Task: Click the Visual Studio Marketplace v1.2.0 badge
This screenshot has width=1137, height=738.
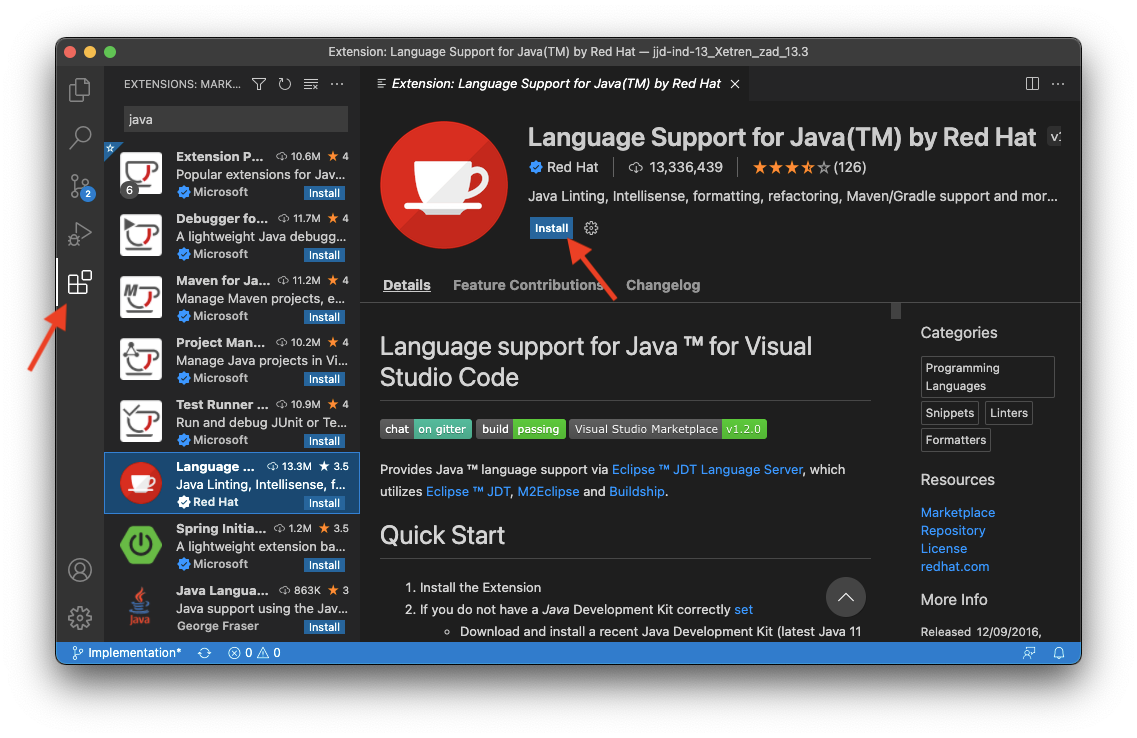Action: [x=668, y=429]
